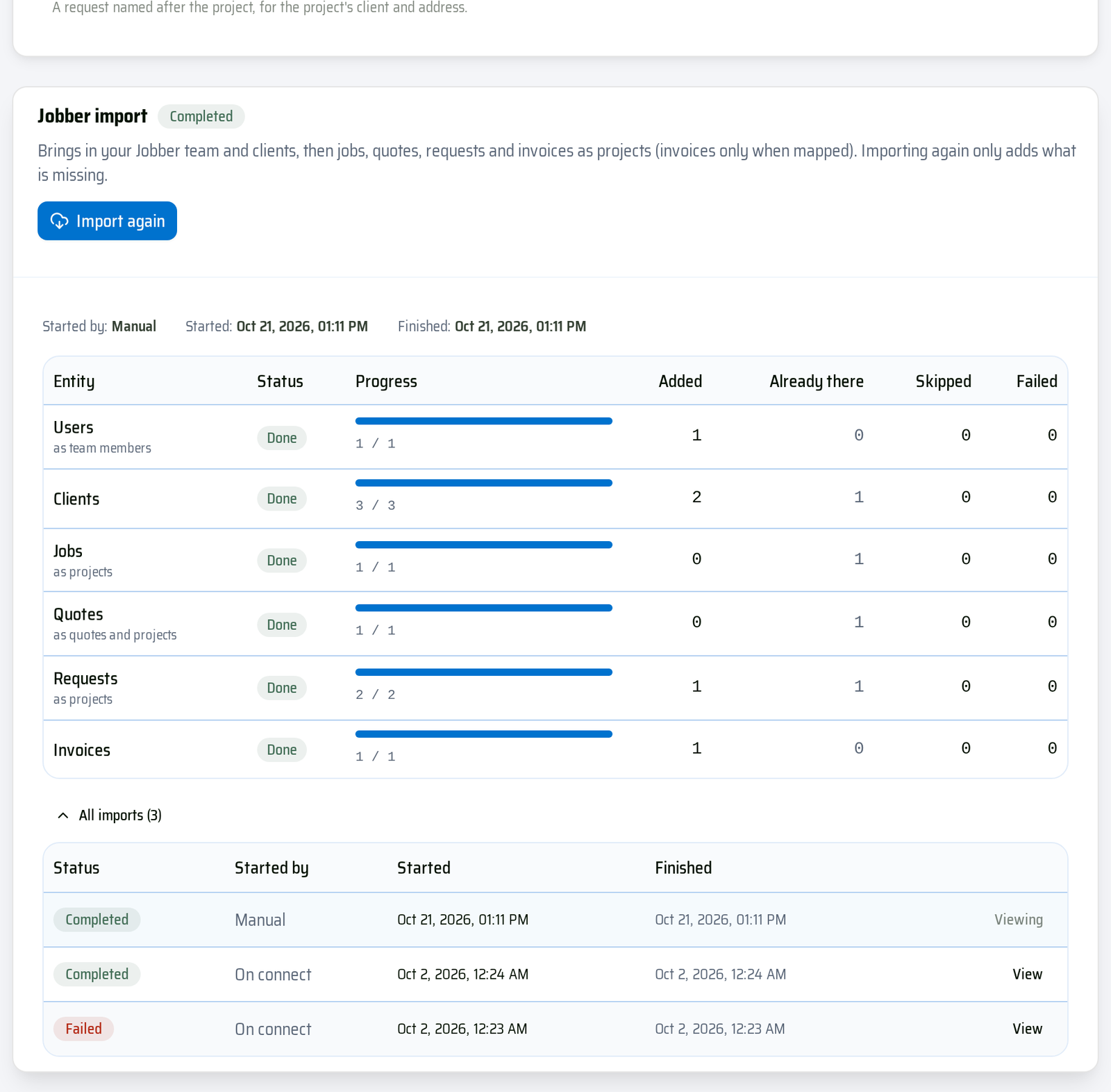Click the Invoices progress bar

[484, 734]
